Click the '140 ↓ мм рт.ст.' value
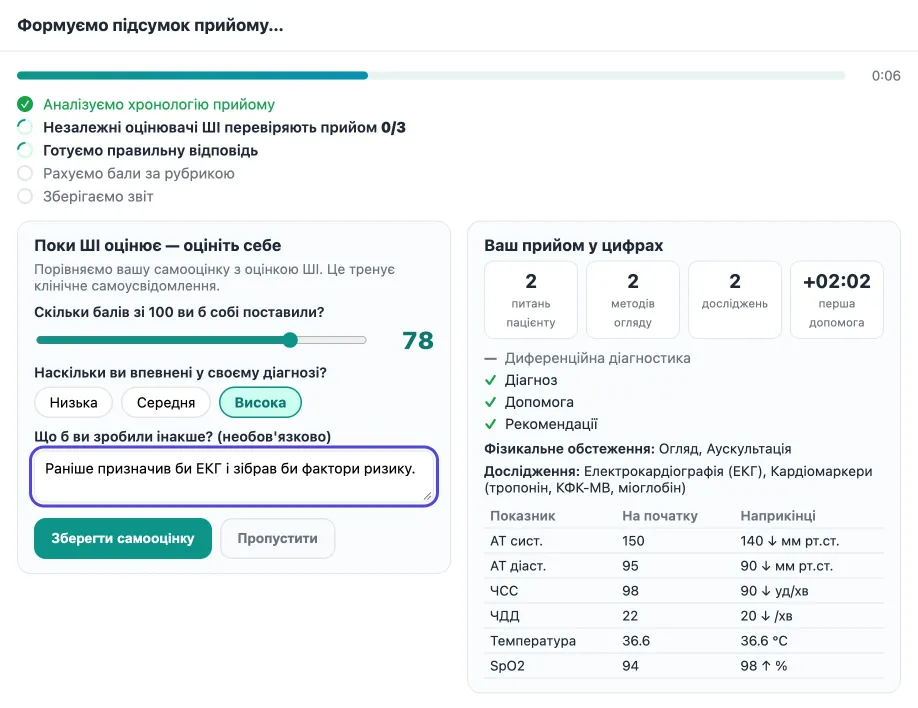The image size is (918, 708). pos(790,541)
